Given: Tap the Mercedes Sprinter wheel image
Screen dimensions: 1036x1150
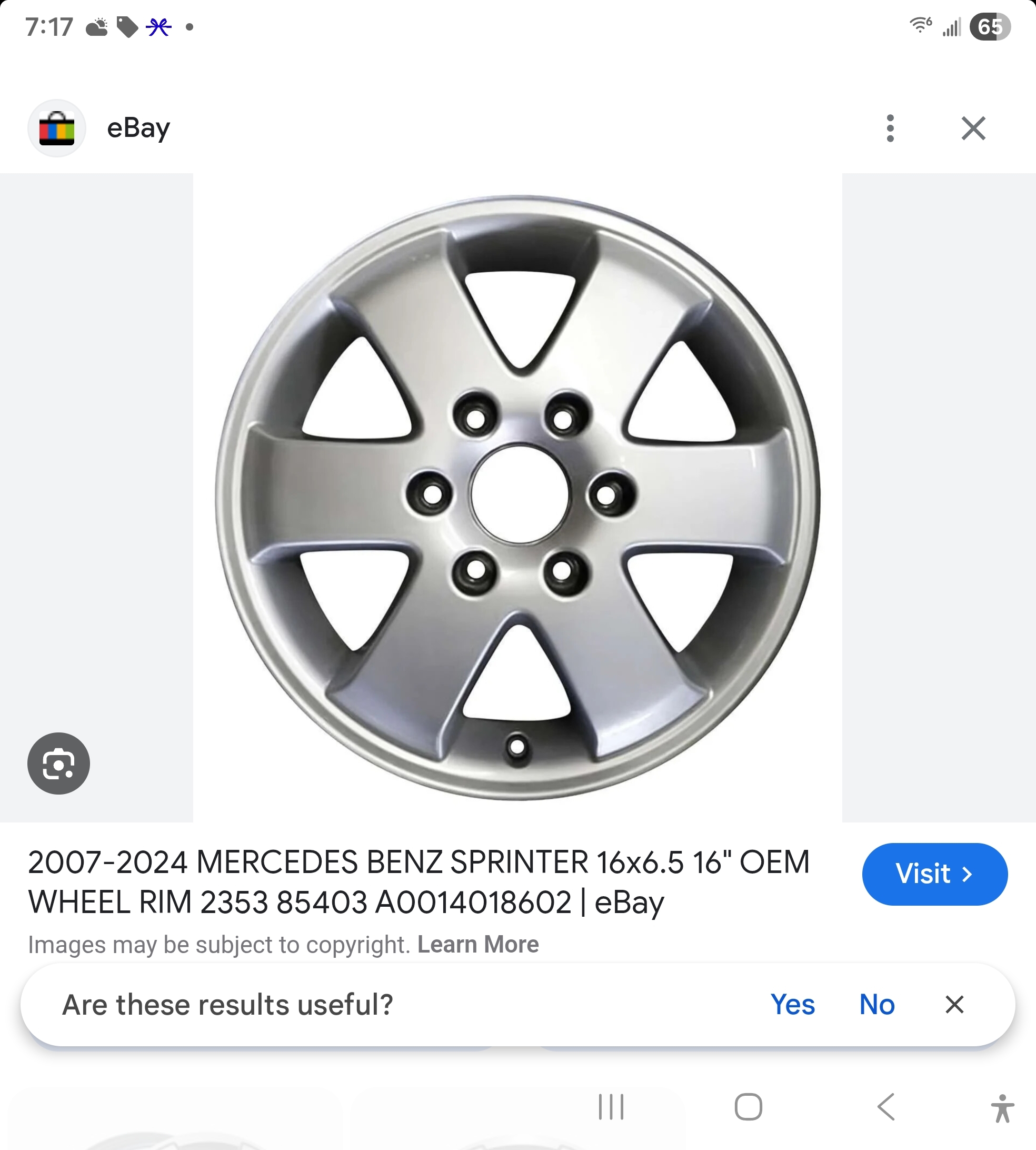Looking at the screenshot, I should (x=517, y=498).
